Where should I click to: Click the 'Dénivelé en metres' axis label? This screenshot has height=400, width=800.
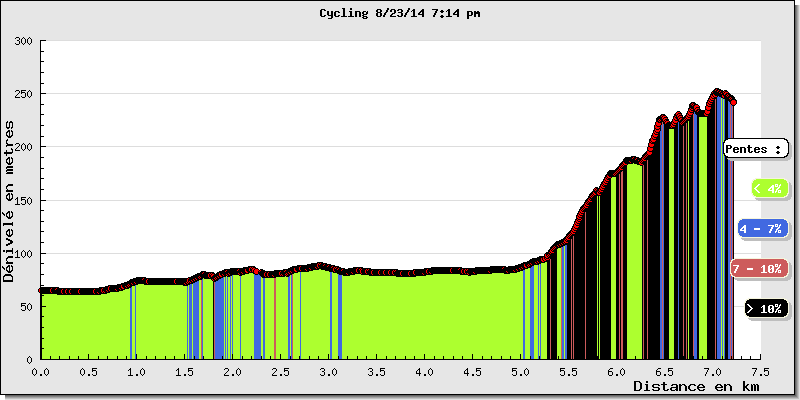tap(9, 200)
